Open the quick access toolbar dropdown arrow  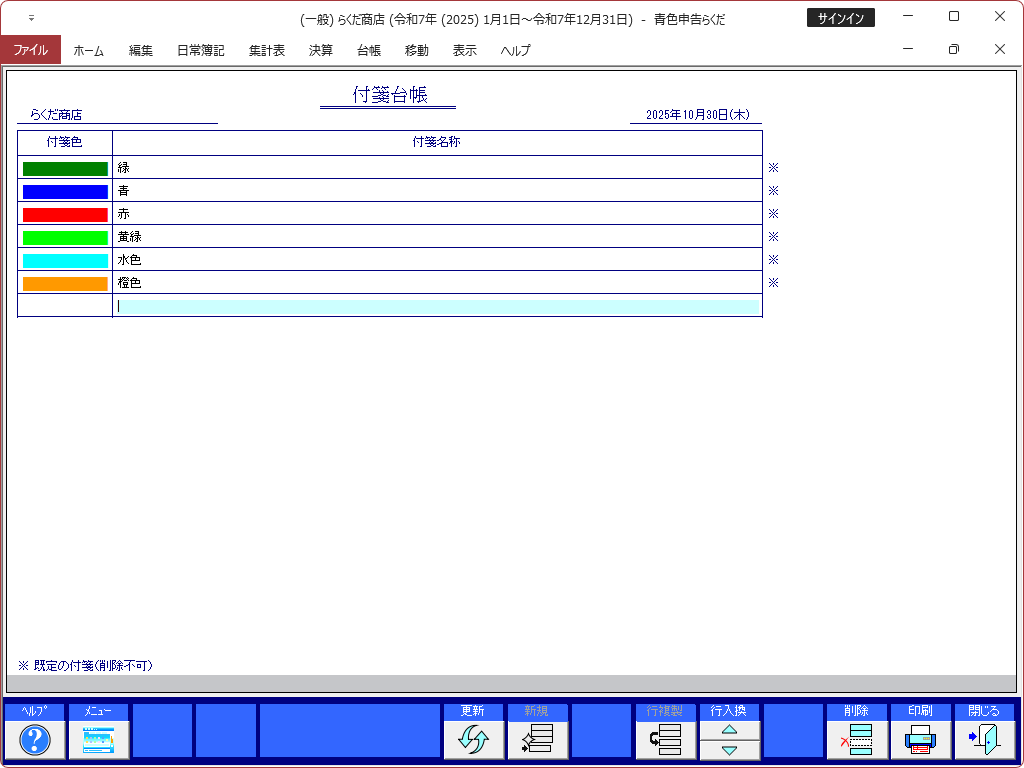31,18
